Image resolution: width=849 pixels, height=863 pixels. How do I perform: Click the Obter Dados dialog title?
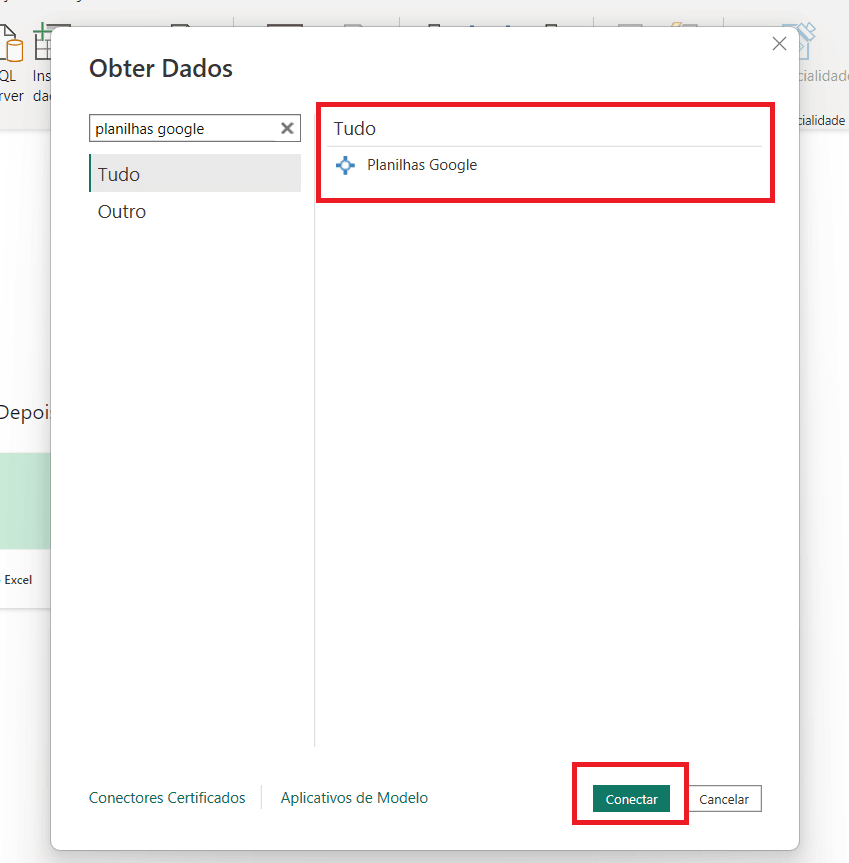(x=161, y=69)
